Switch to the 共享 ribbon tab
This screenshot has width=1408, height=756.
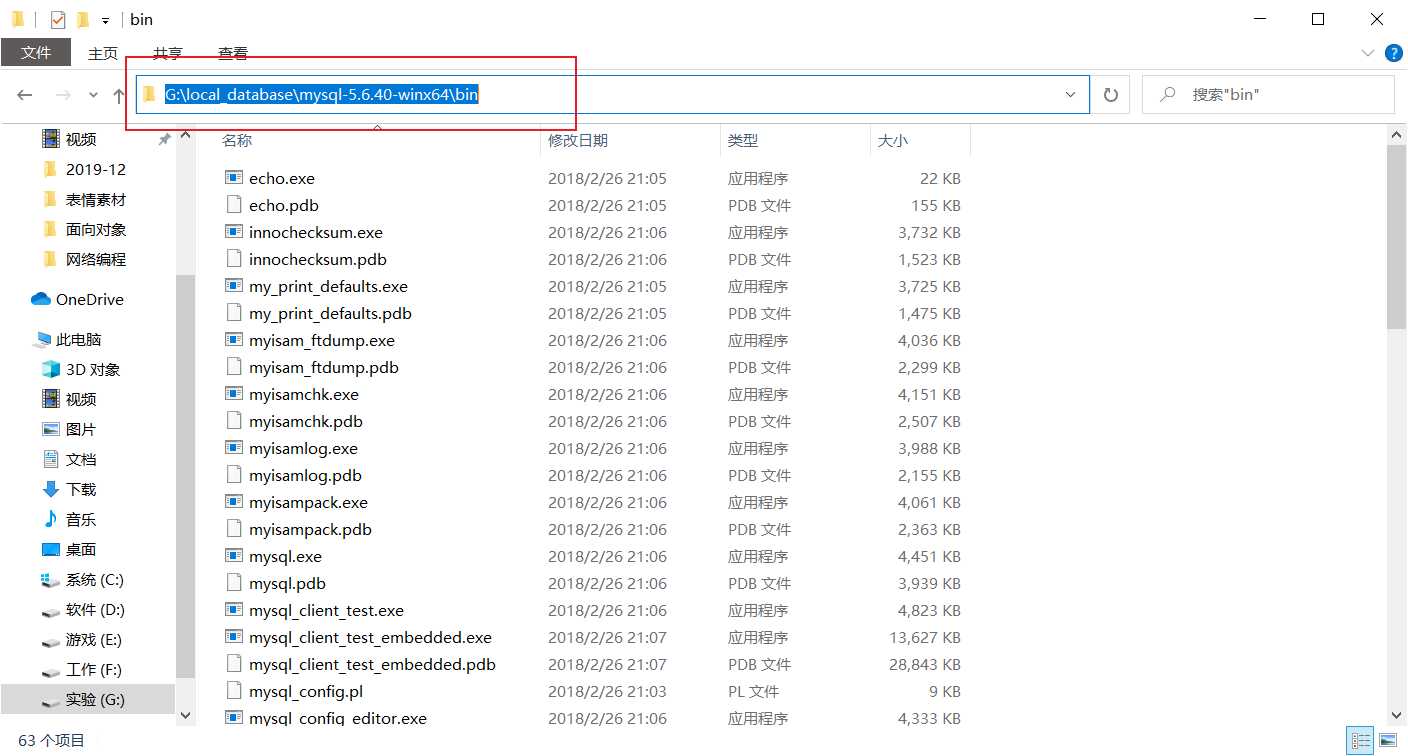coord(168,53)
